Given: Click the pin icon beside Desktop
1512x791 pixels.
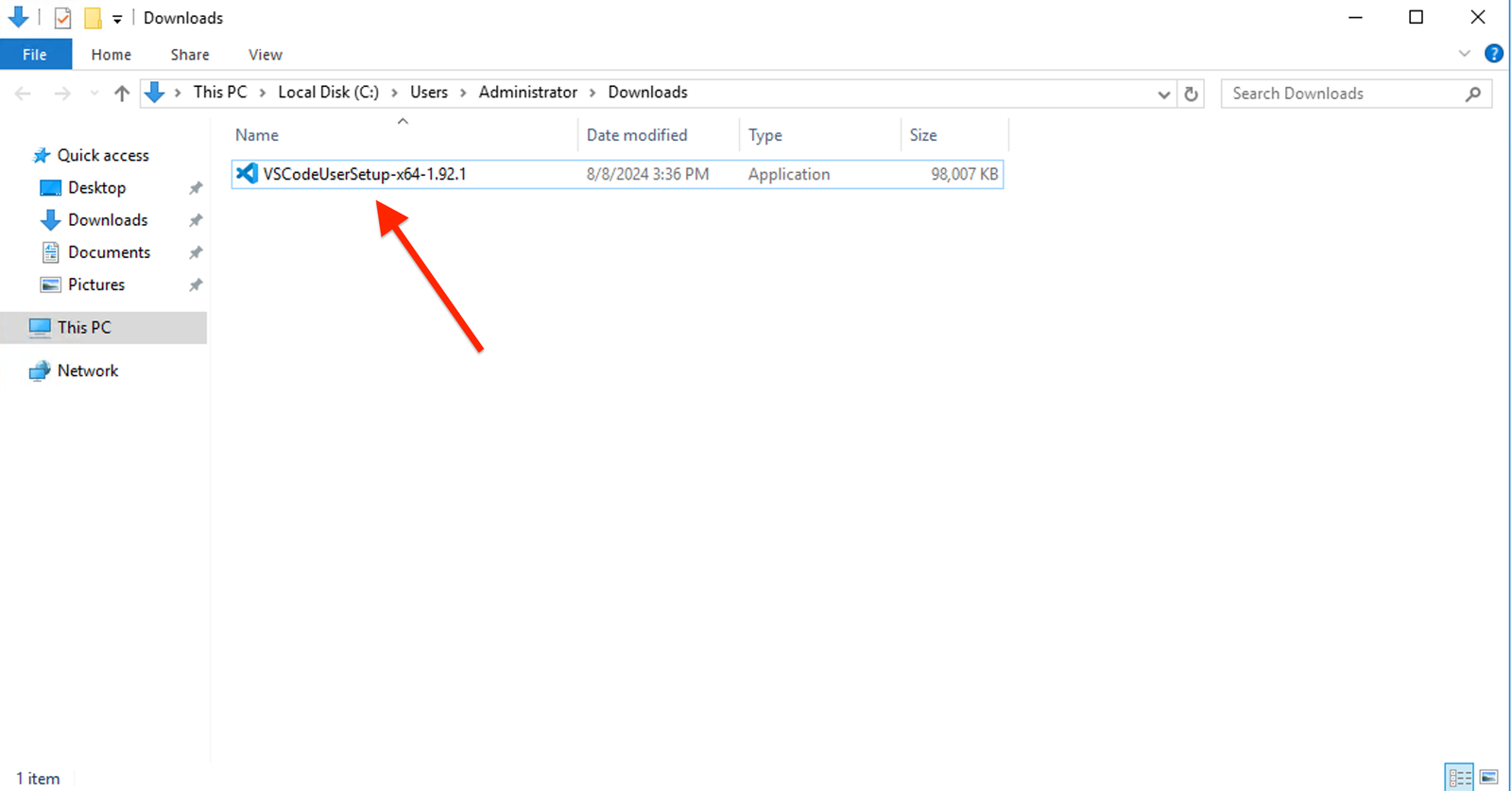Looking at the screenshot, I should click(x=196, y=188).
